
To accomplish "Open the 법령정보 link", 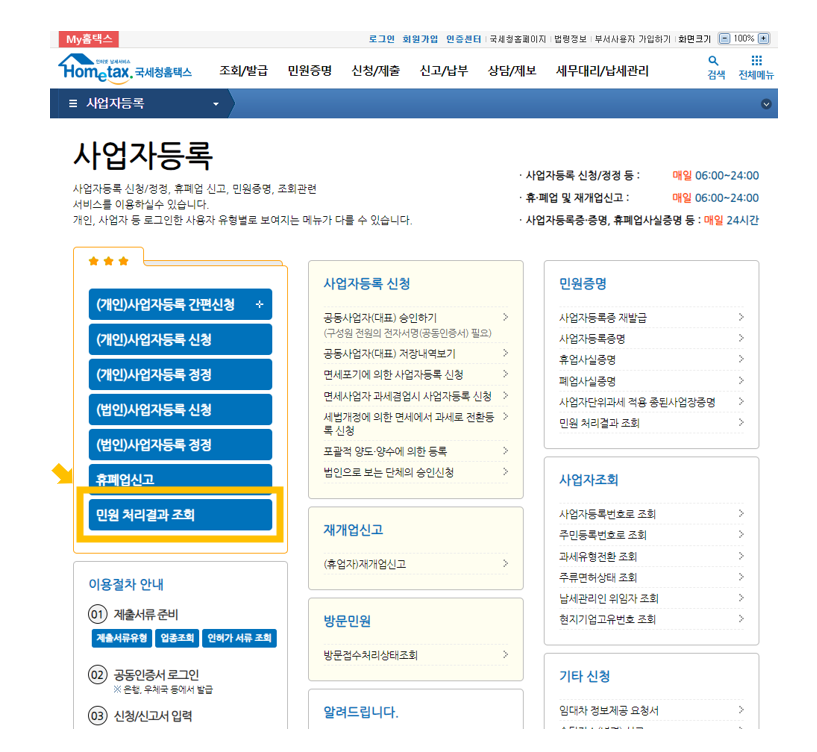I will click(x=570, y=39).
